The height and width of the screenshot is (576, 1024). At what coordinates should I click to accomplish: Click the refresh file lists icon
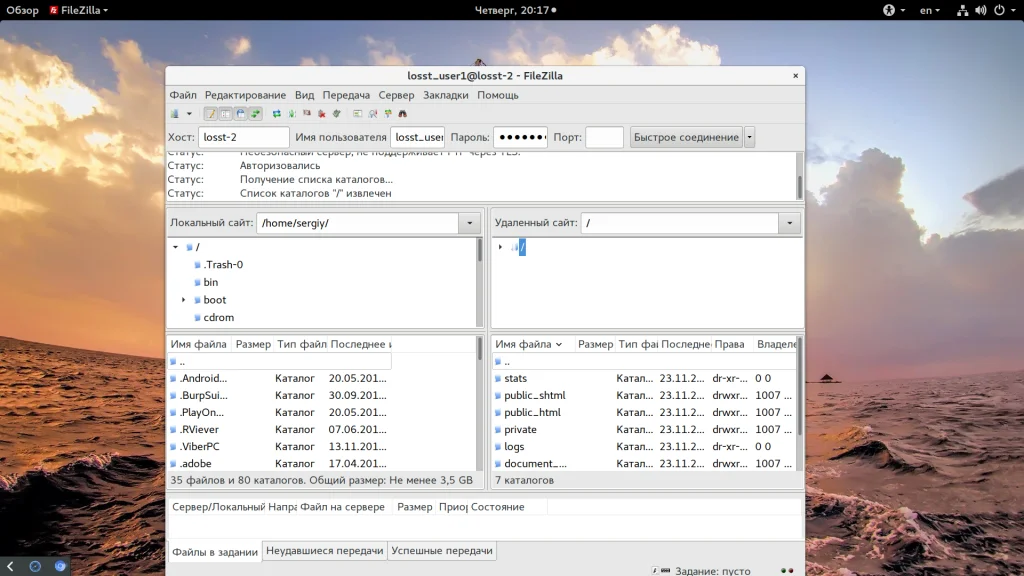click(277, 114)
